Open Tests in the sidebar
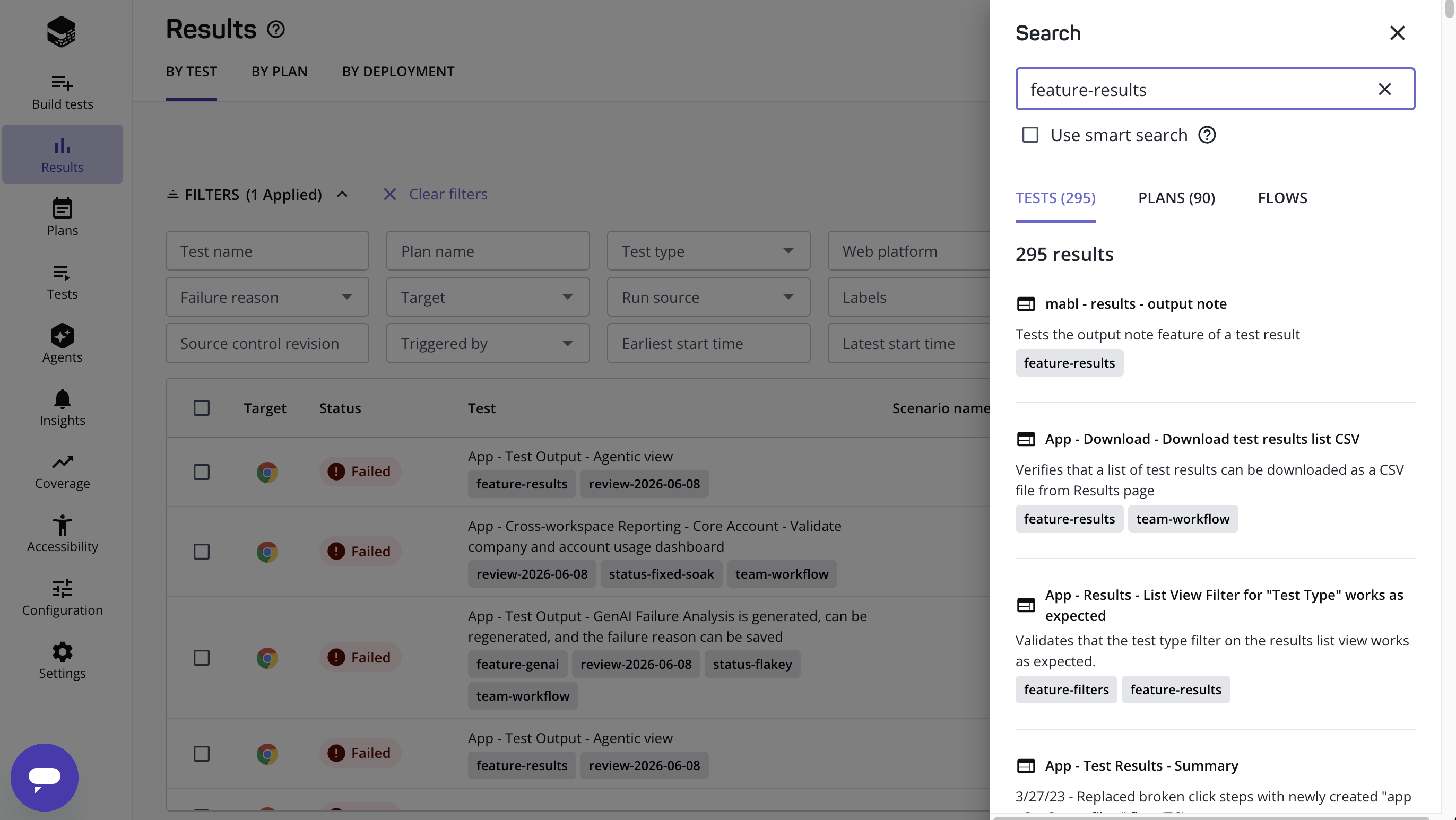The image size is (1456, 820). [62, 281]
